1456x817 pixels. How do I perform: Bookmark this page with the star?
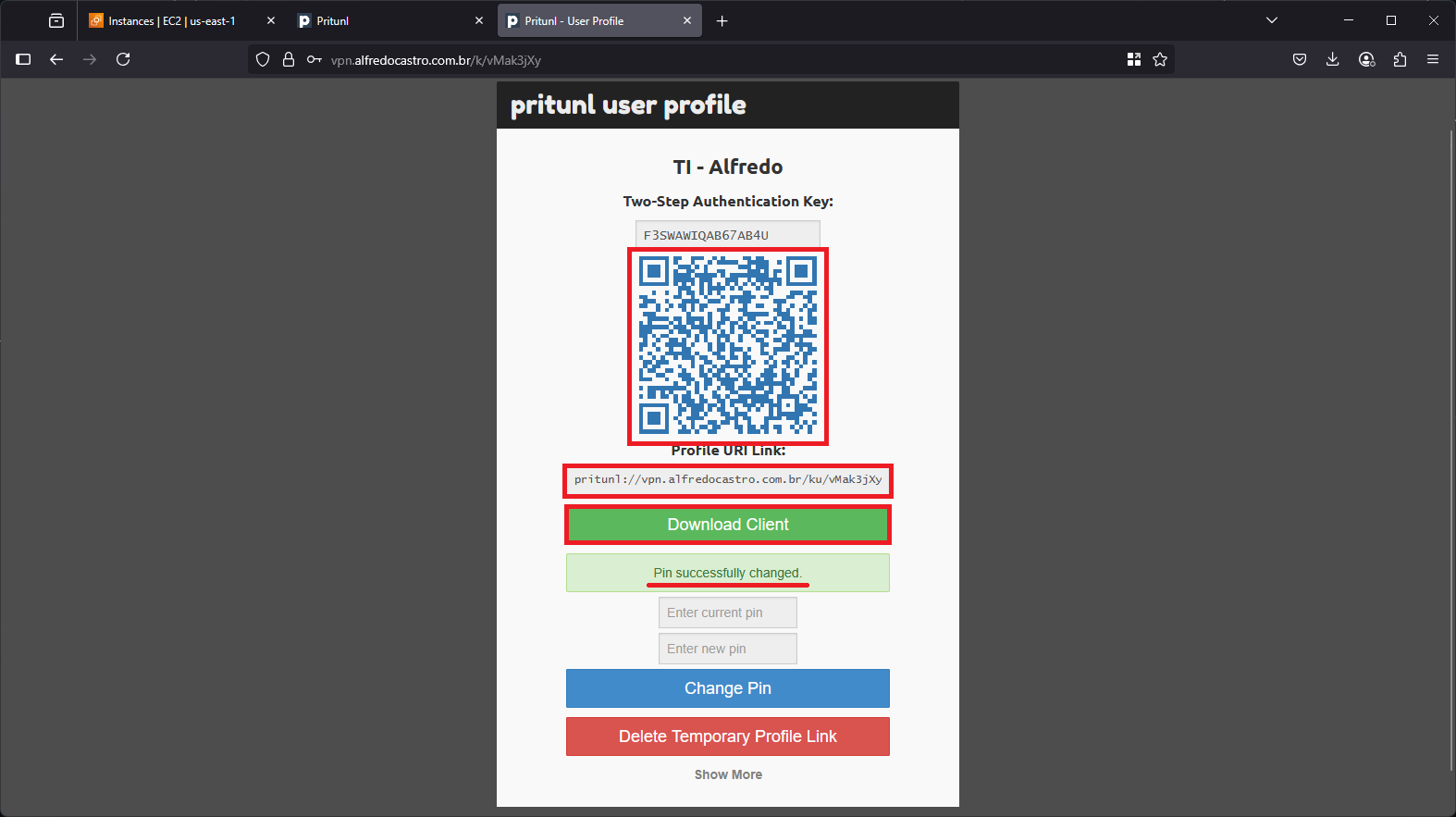(x=1160, y=59)
